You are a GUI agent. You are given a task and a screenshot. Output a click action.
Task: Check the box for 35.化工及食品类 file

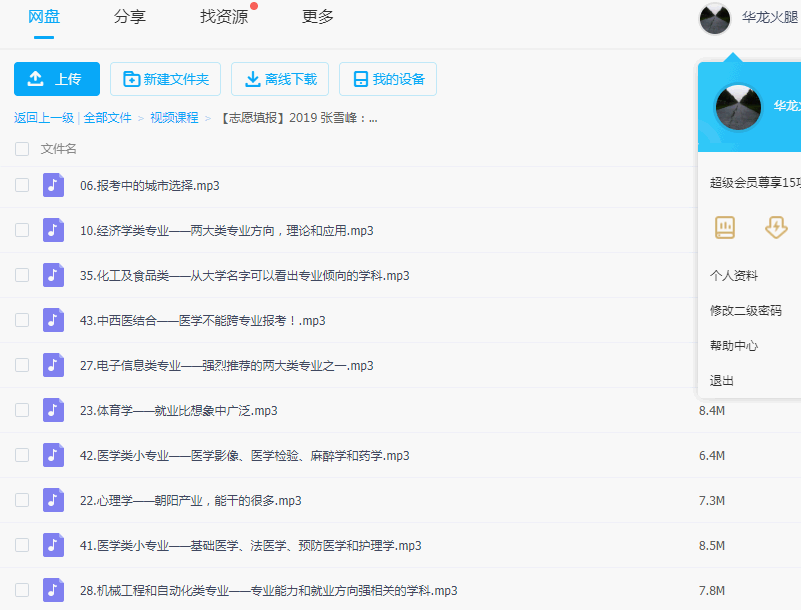coord(22,275)
